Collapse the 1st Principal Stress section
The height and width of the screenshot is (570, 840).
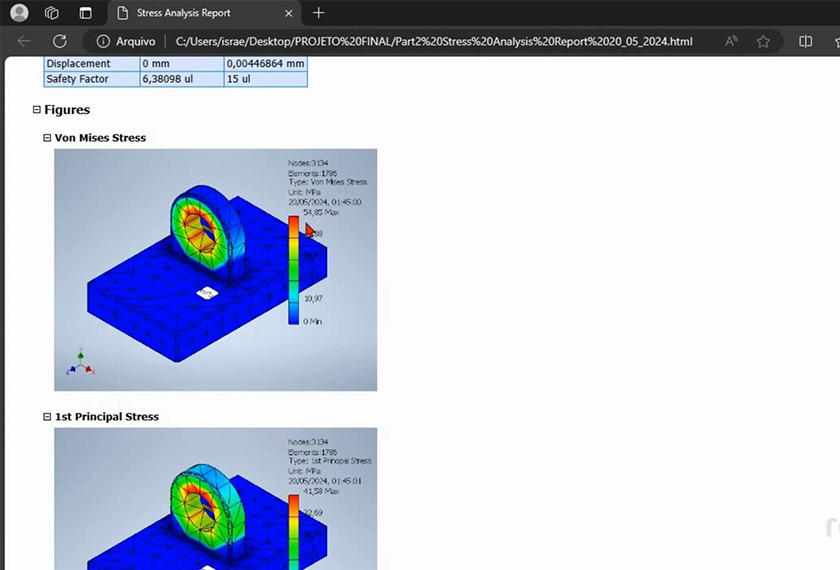click(x=47, y=417)
